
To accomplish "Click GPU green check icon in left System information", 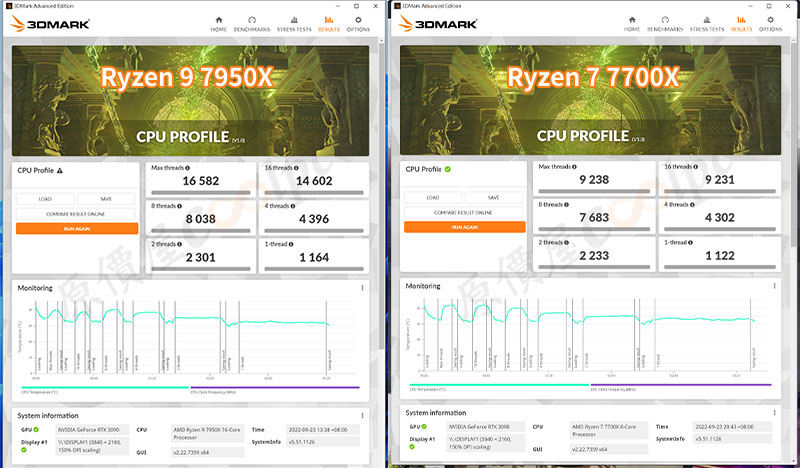I will 36,430.
